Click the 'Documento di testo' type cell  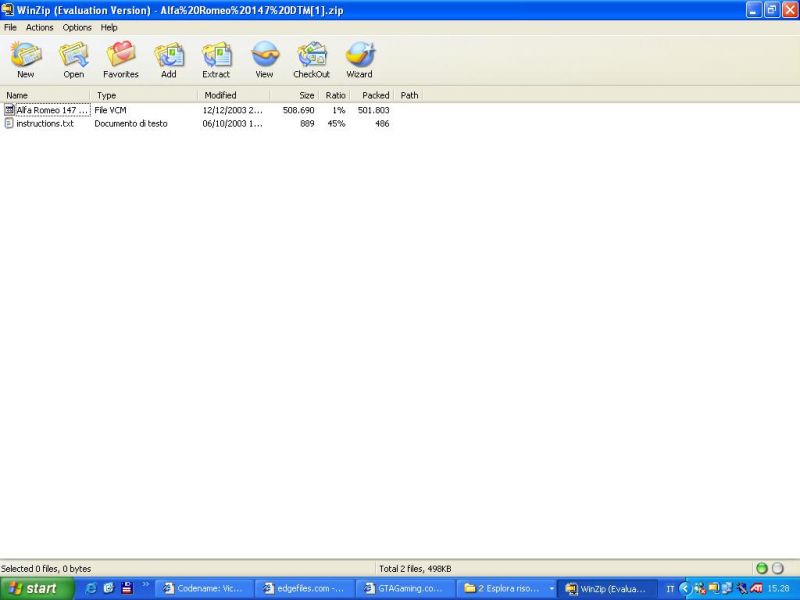coord(131,123)
